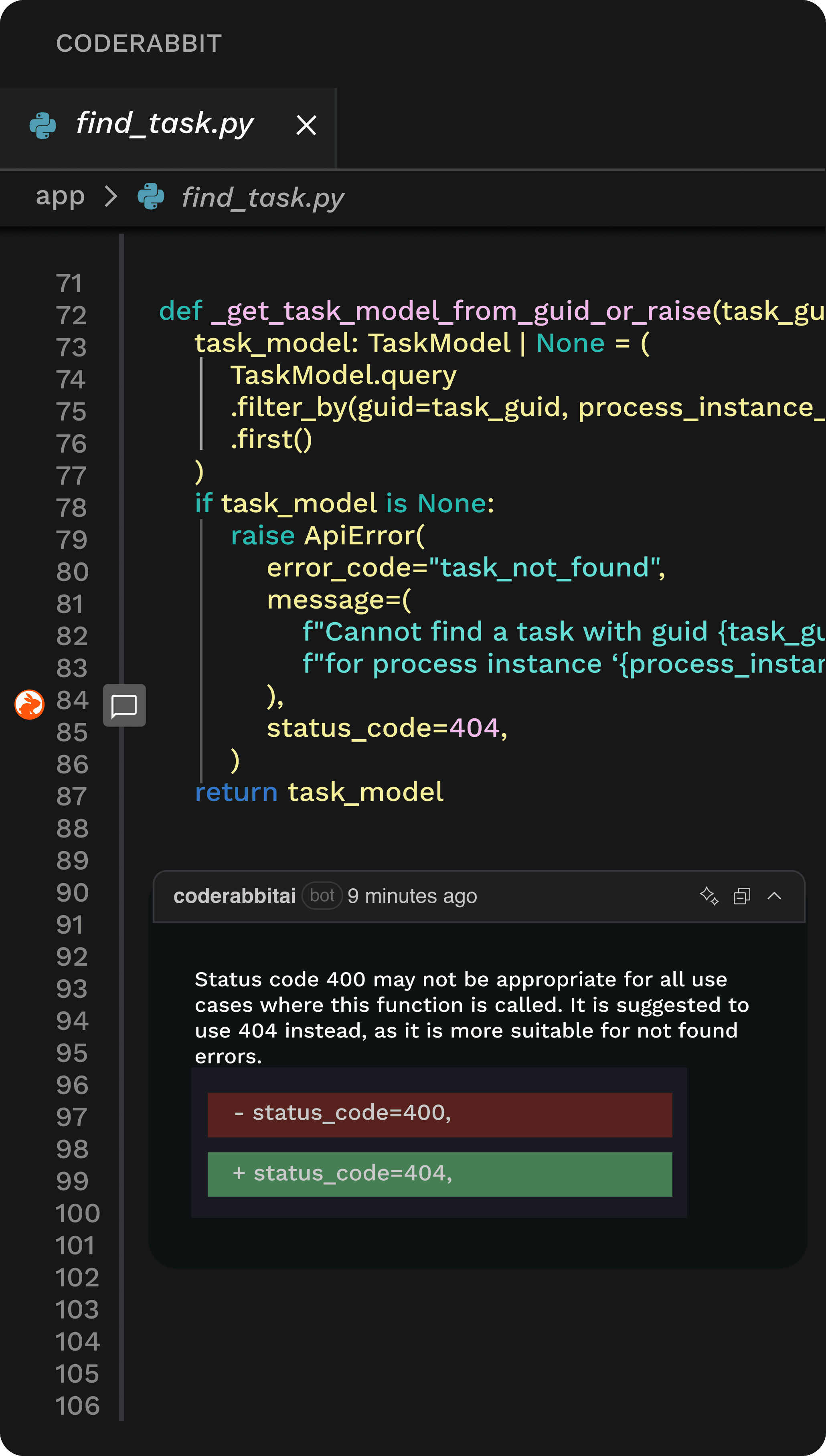
Task: Click the AI sparkle icon in the comment header
Action: click(x=708, y=895)
